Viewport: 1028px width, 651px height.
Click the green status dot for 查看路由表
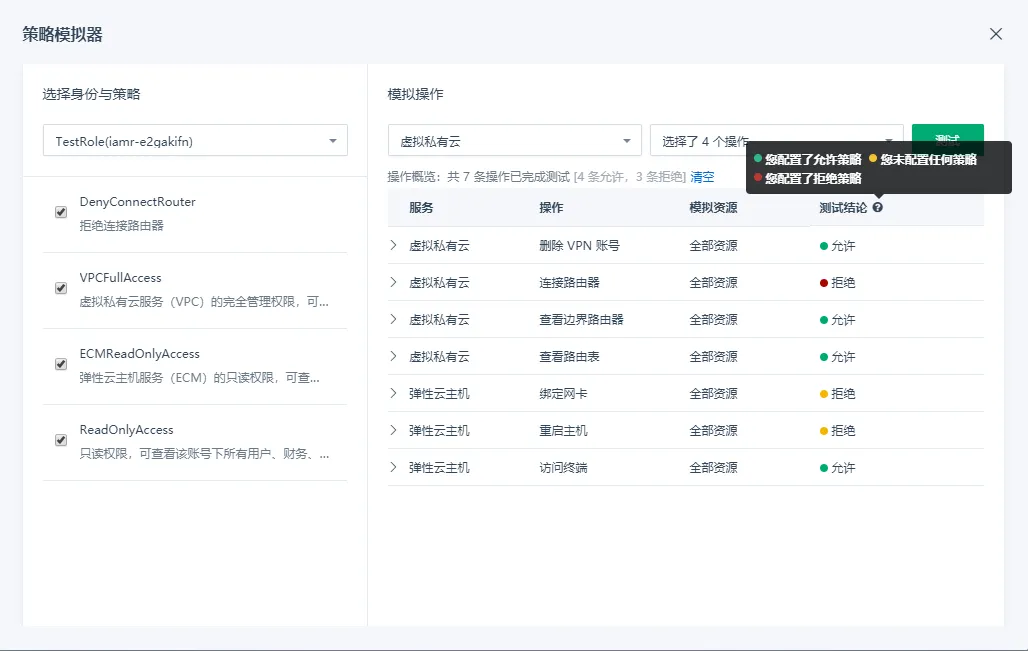tap(824, 357)
